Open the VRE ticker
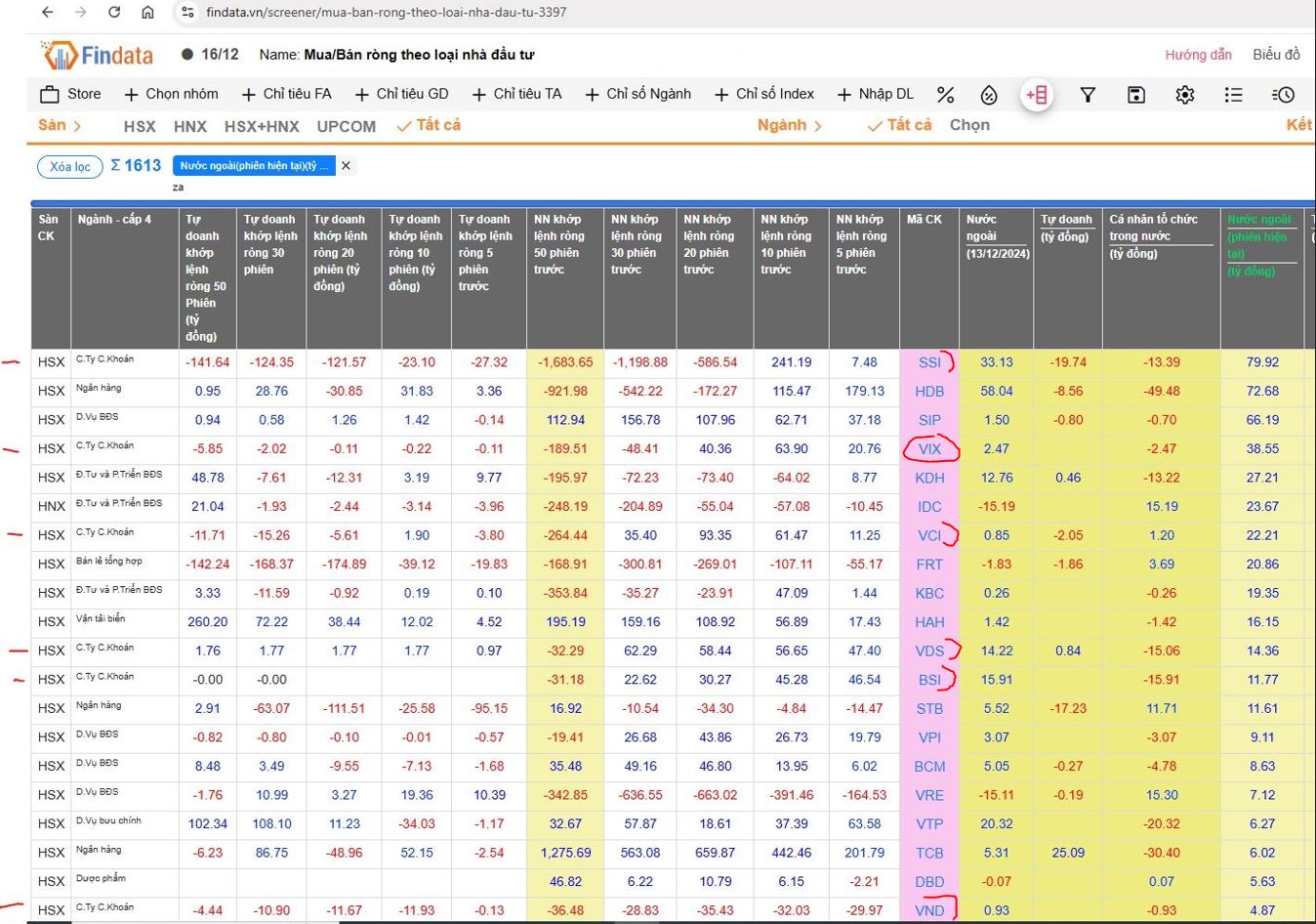Image resolution: width=1316 pixels, height=924 pixels. (929, 795)
